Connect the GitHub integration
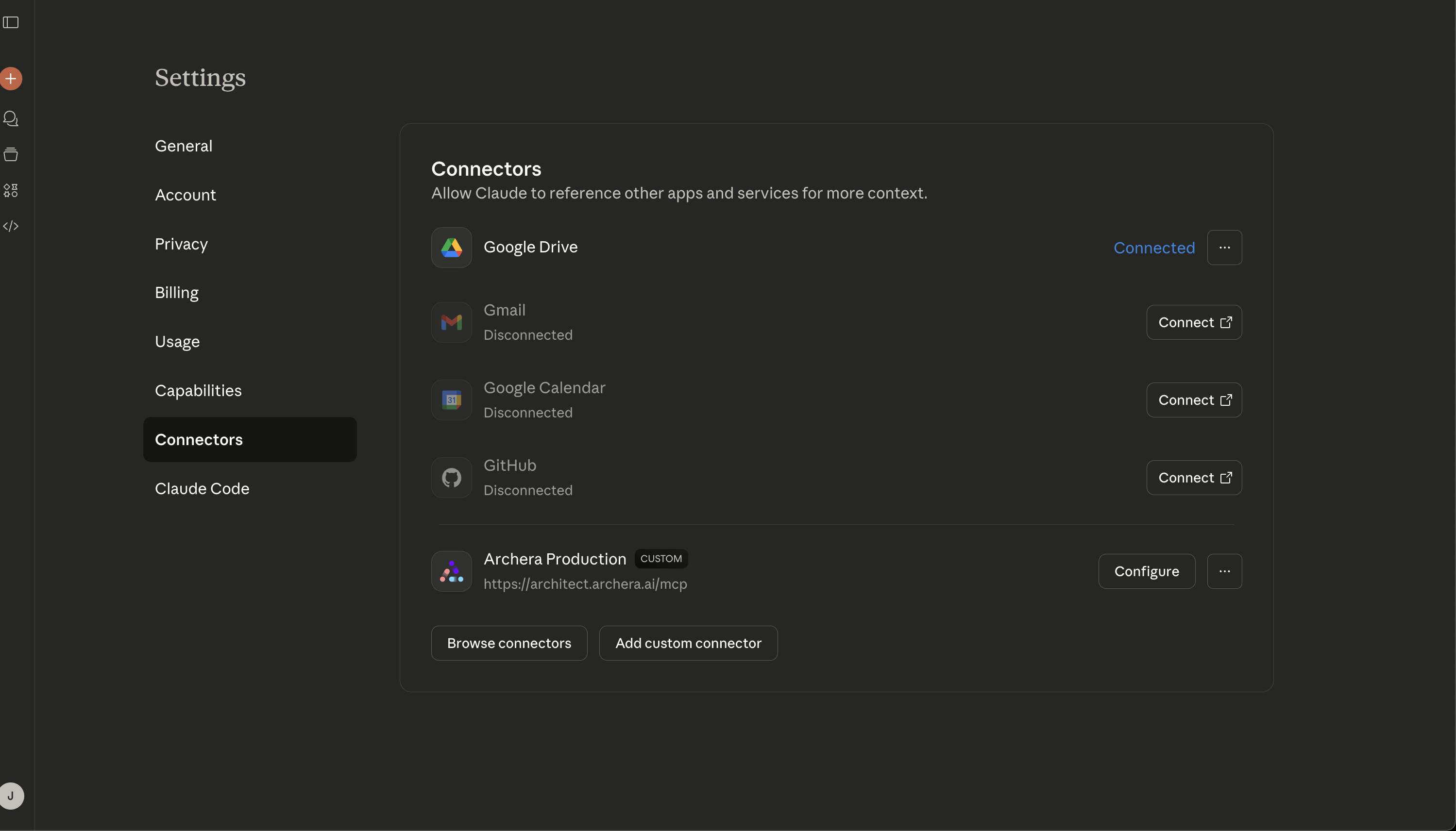This screenshot has height=831, width=1456. 1194,477
